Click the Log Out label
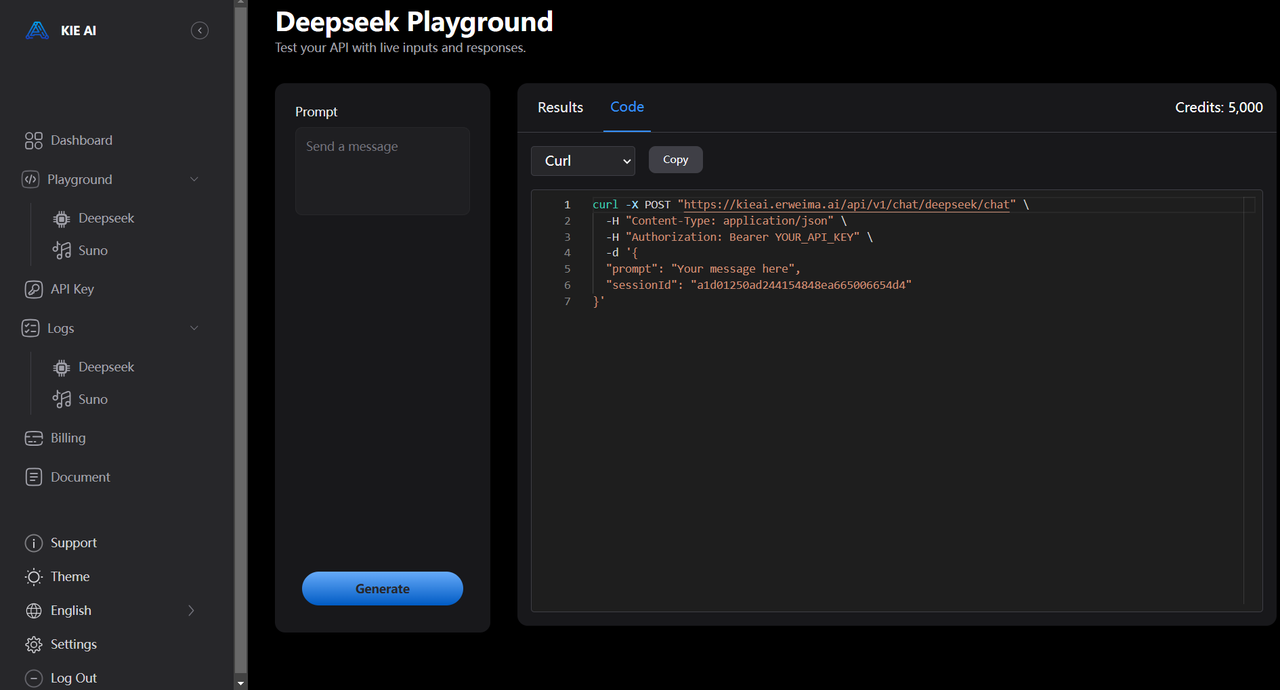 tap(74, 679)
